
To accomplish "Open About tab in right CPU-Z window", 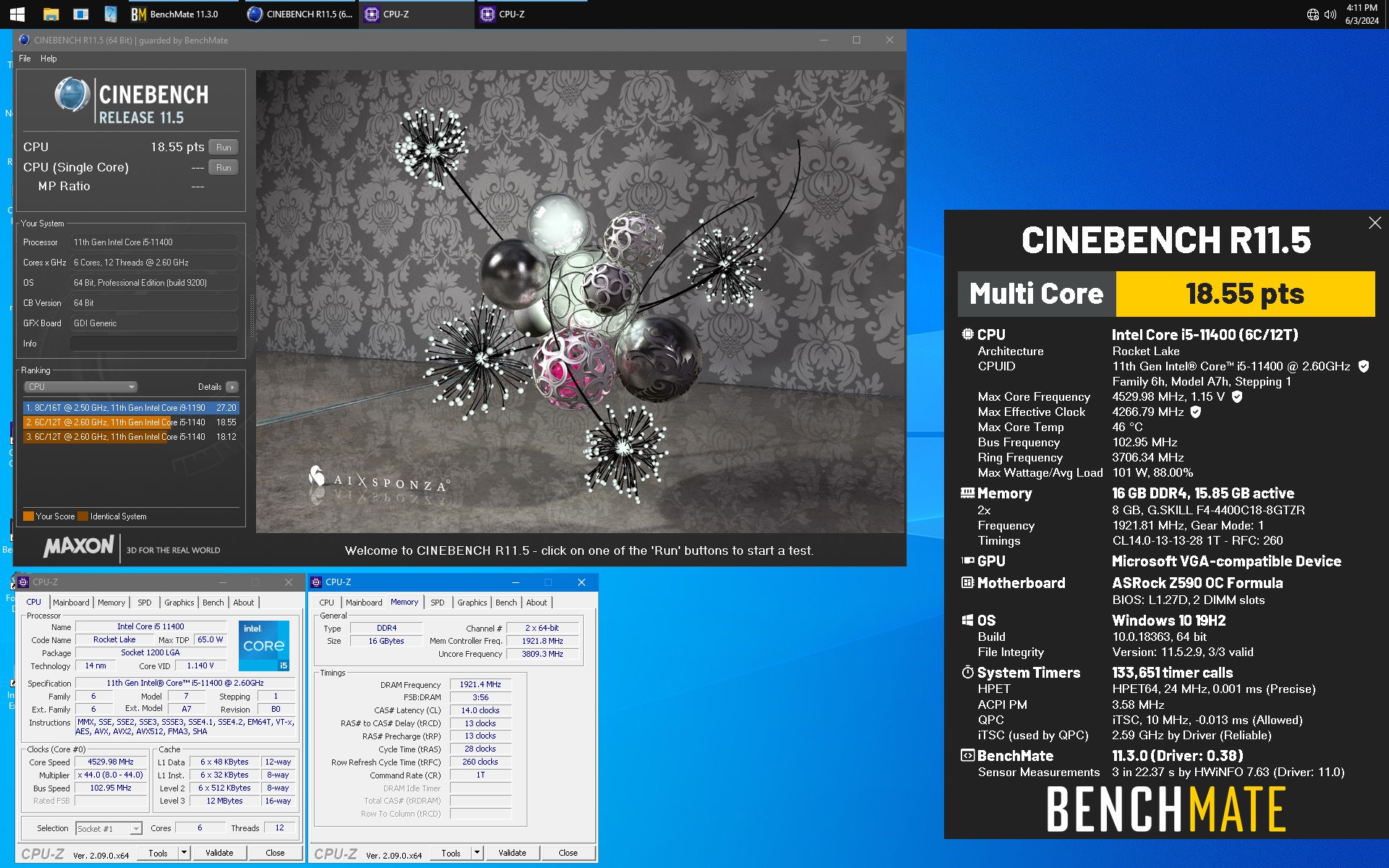I will (x=537, y=603).
